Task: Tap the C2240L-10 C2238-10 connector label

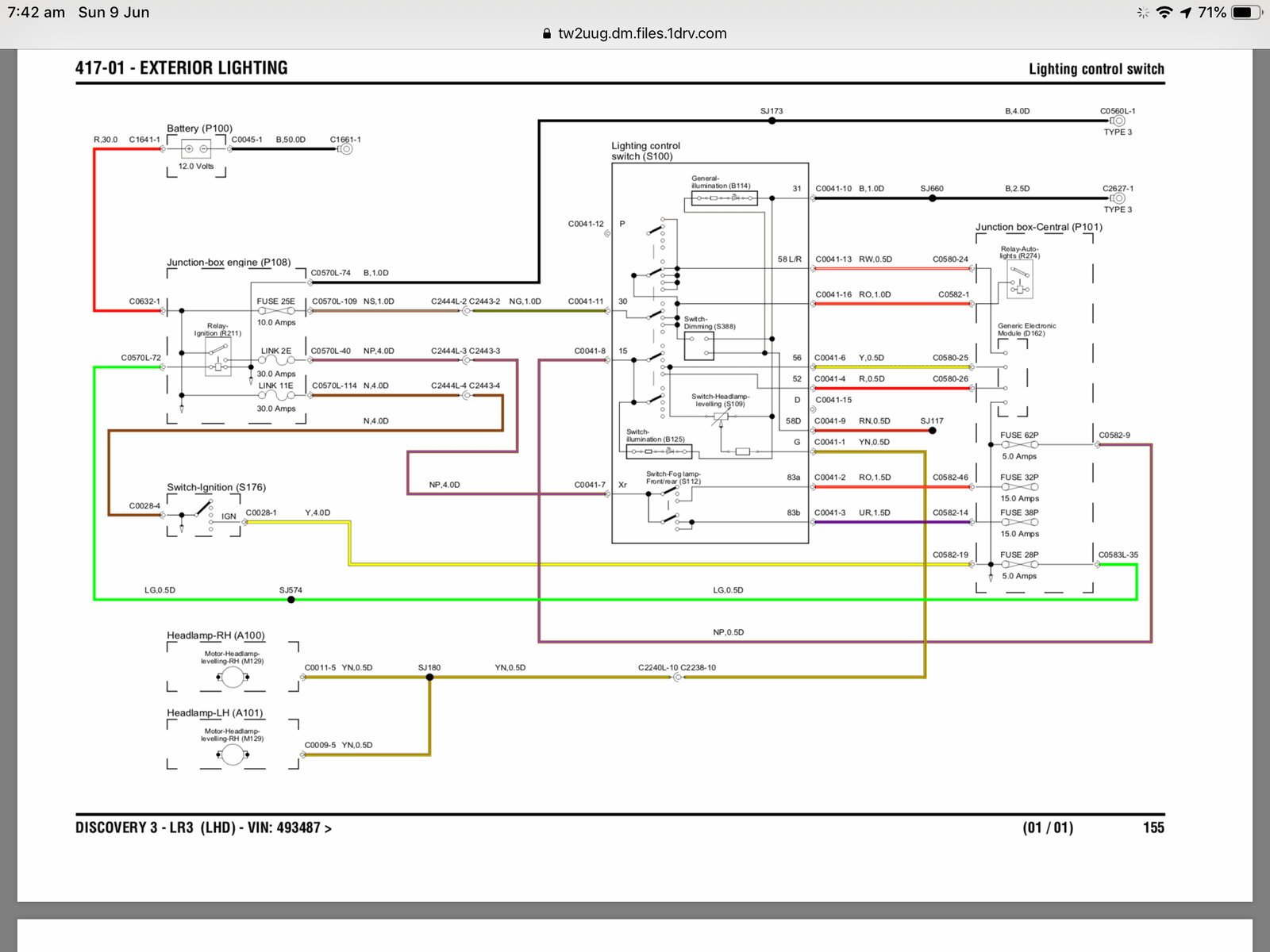Action: coord(677,668)
